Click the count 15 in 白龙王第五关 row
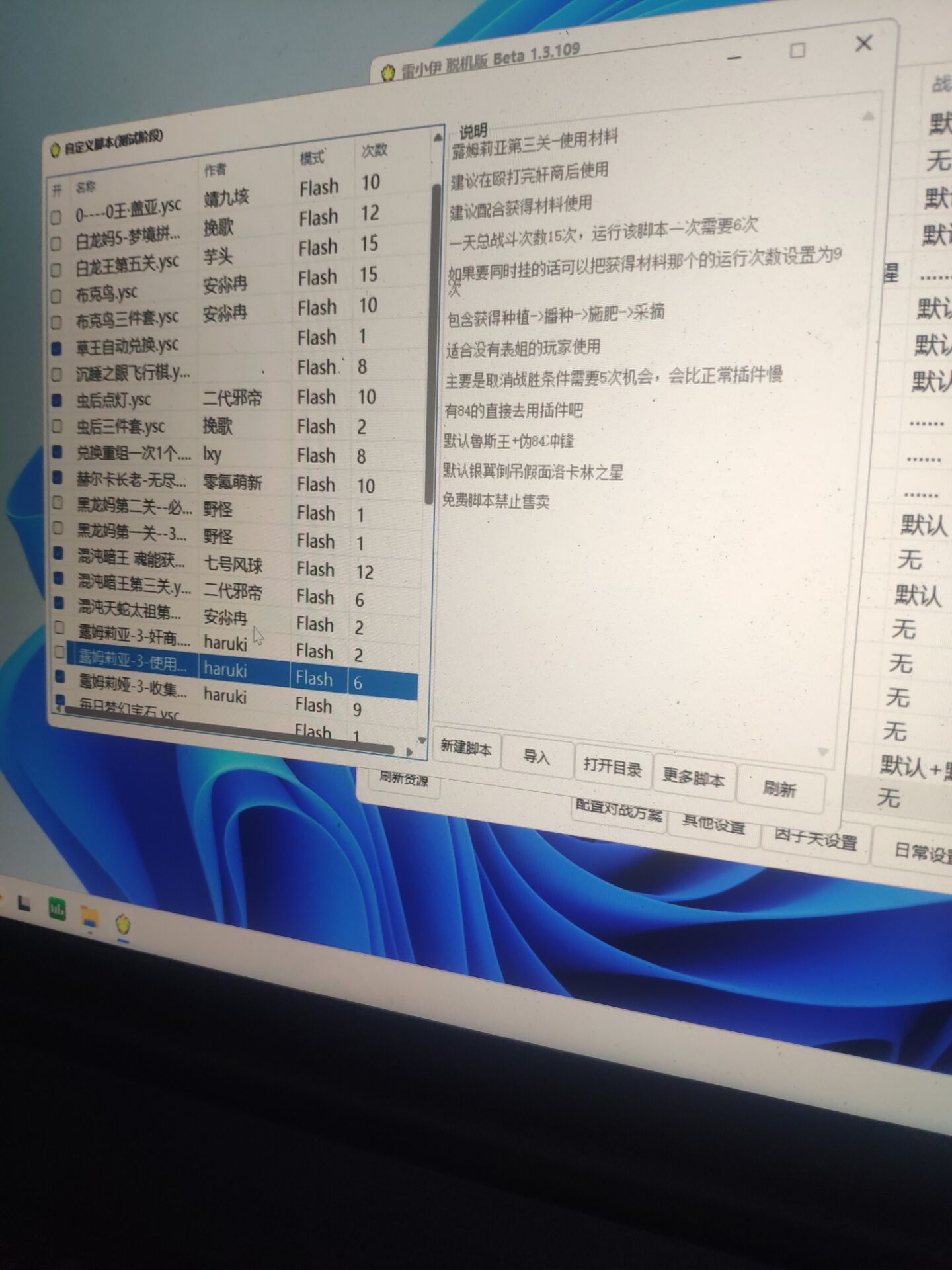 pos(369,243)
